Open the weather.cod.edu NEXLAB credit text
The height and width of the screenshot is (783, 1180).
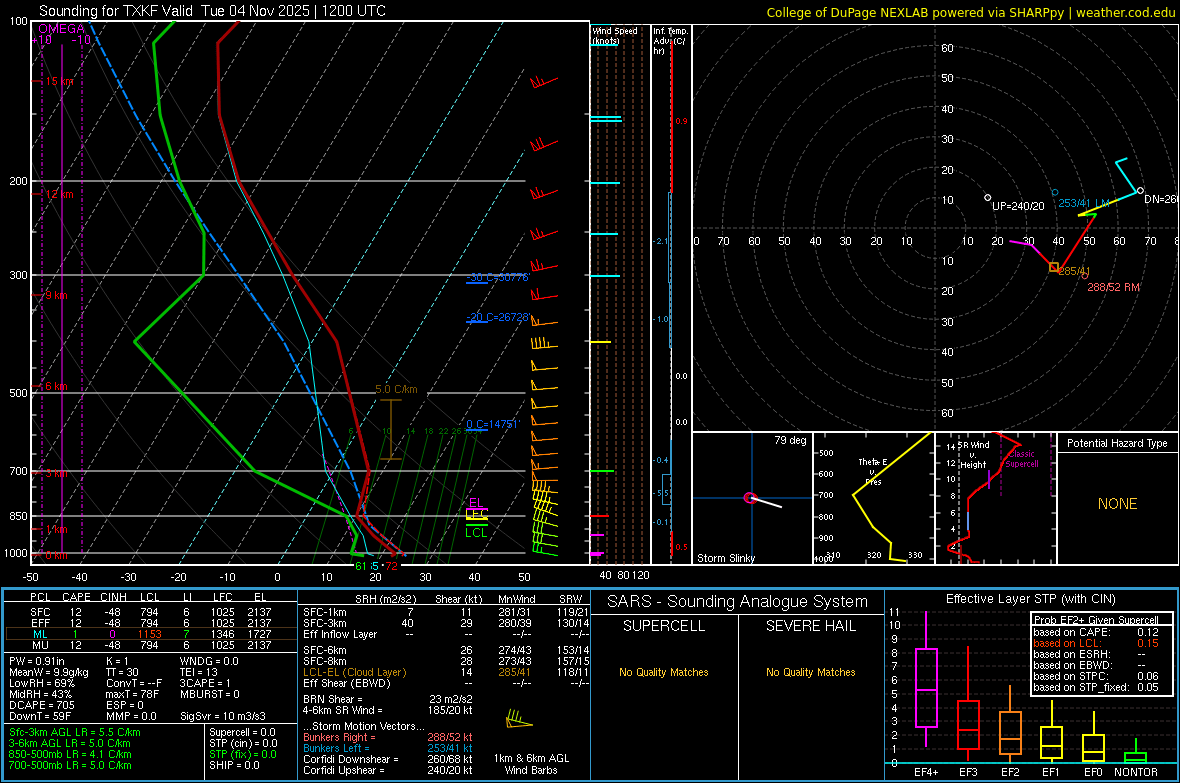[971, 12]
